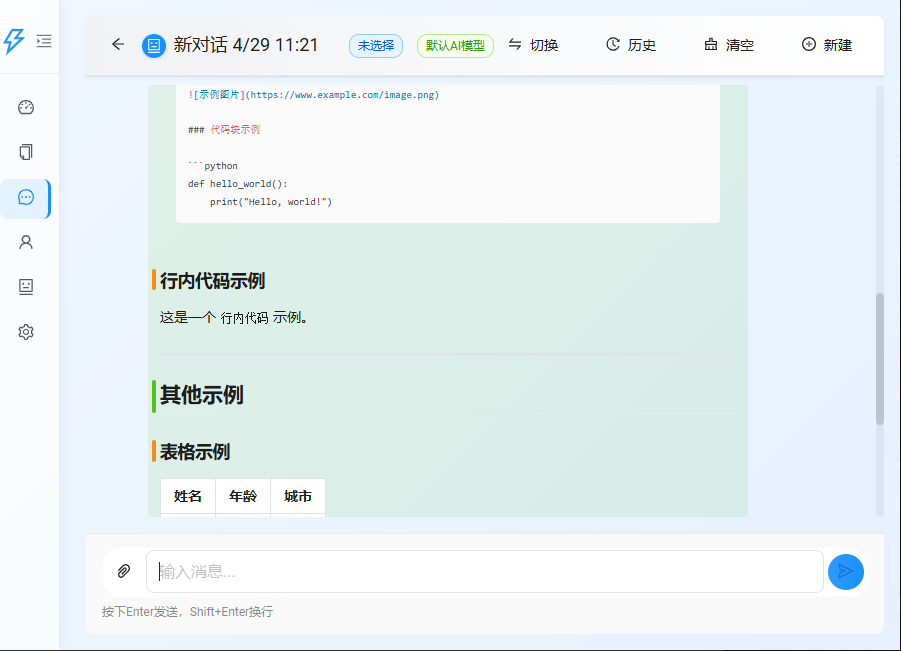Select the chat bubble icon in sidebar

coord(26,197)
